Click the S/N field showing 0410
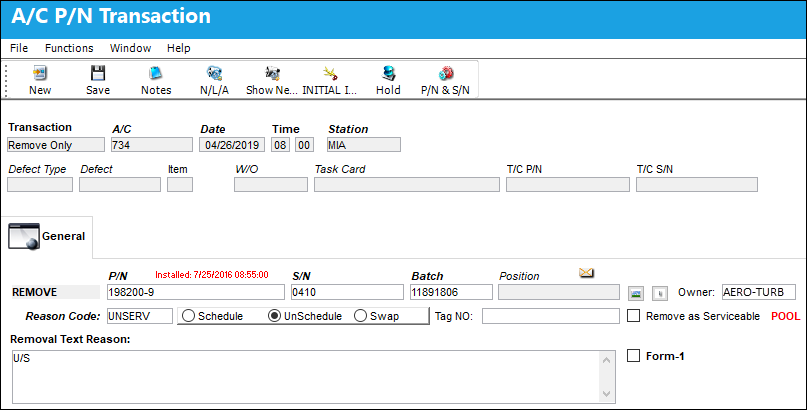The height and width of the screenshot is (410, 807). pyautogui.click(x=347, y=292)
